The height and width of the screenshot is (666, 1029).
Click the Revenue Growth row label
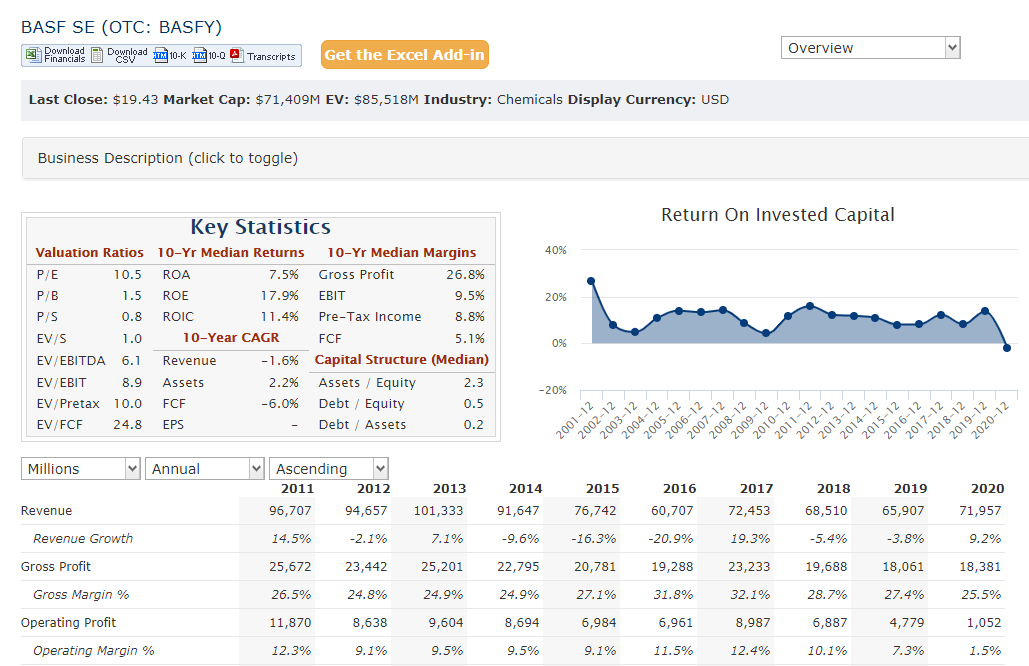pos(83,539)
